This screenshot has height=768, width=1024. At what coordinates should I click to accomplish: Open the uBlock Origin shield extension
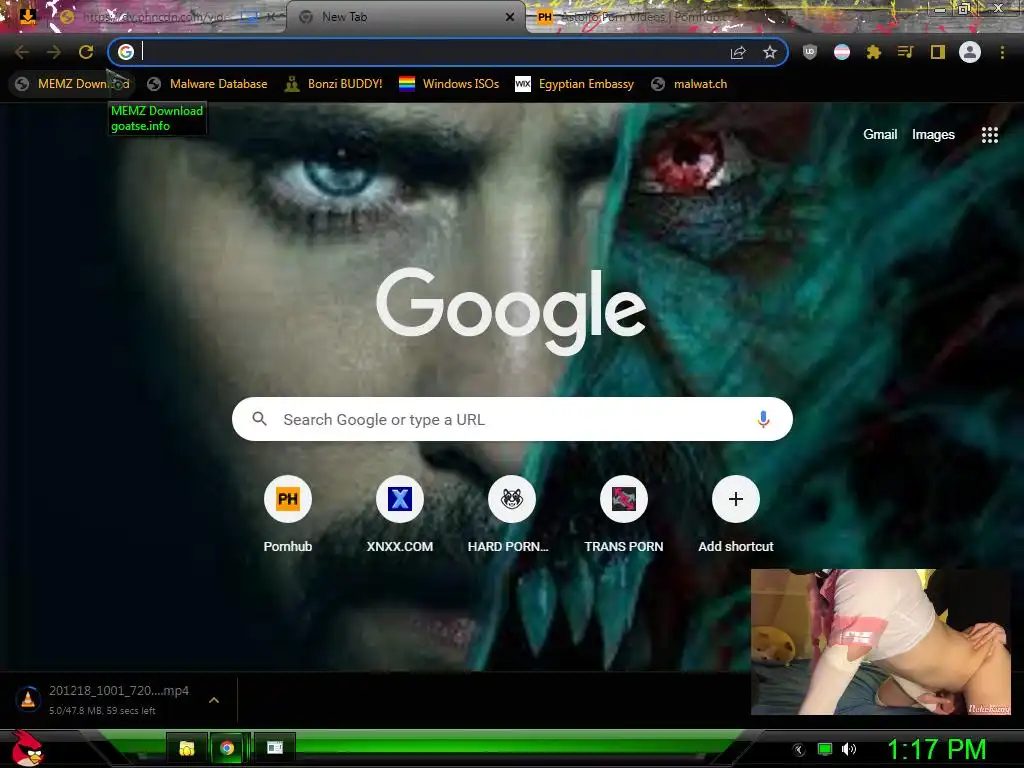(x=810, y=52)
